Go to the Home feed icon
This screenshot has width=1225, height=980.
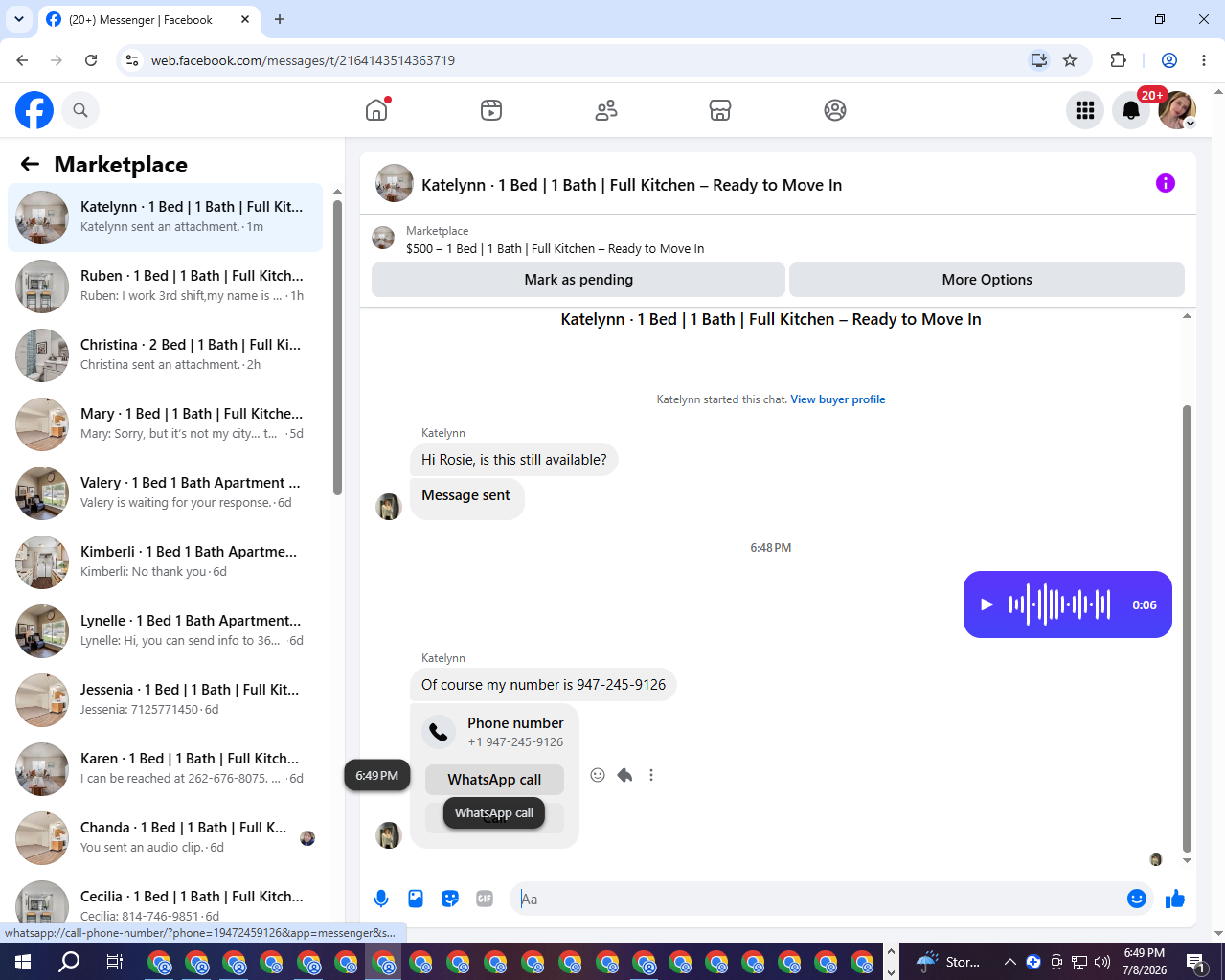tap(376, 110)
